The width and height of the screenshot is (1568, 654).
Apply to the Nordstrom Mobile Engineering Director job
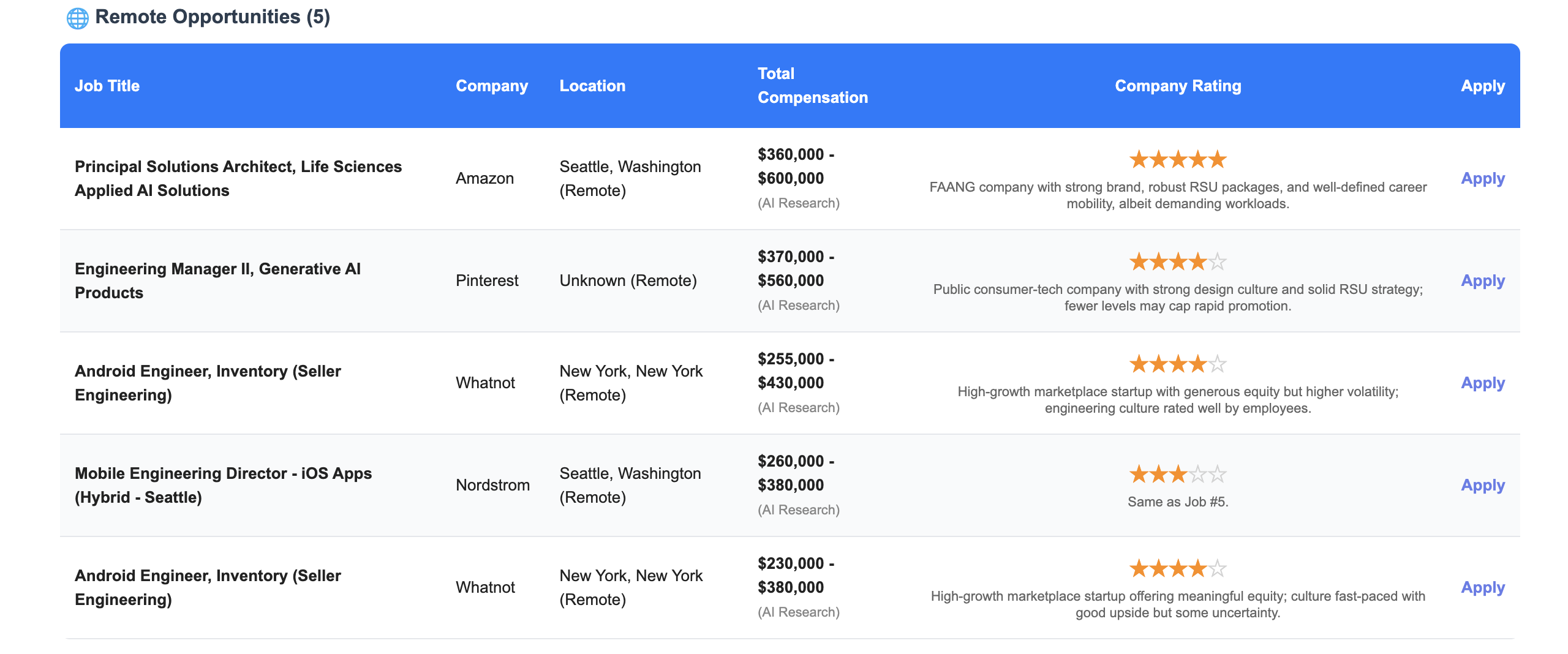[1483, 485]
